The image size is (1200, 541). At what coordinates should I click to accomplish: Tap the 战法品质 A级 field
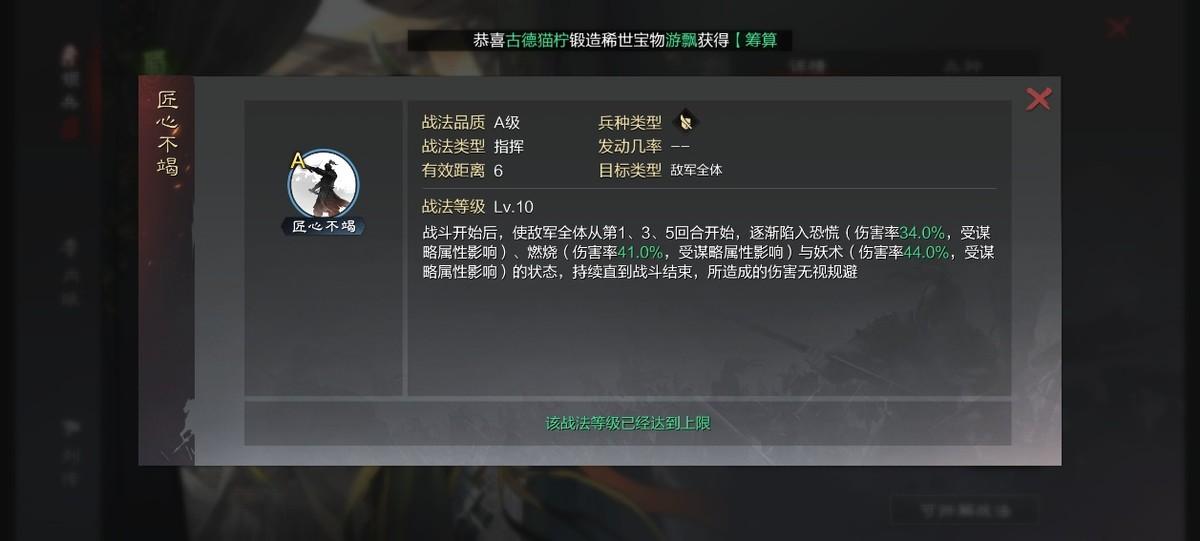[471, 122]
